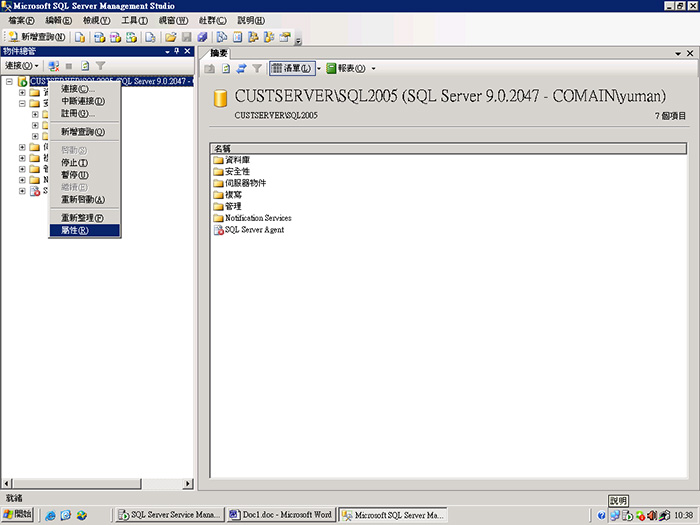Image resolution: width=700 pixels, height=525 pixels.
Task: Click Object Explorer horizontal scrollbar left arrow
Action: pos(6,483)
